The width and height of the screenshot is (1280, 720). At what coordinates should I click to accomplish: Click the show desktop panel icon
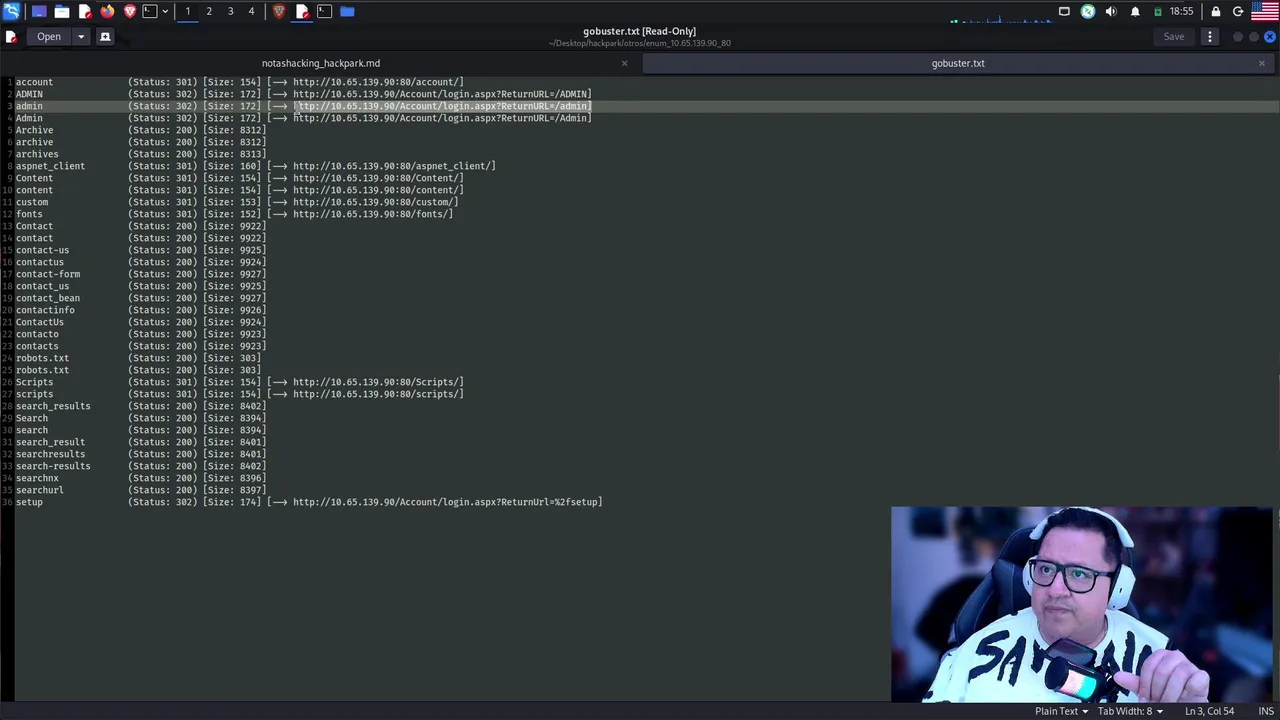(x=39, y=11)
